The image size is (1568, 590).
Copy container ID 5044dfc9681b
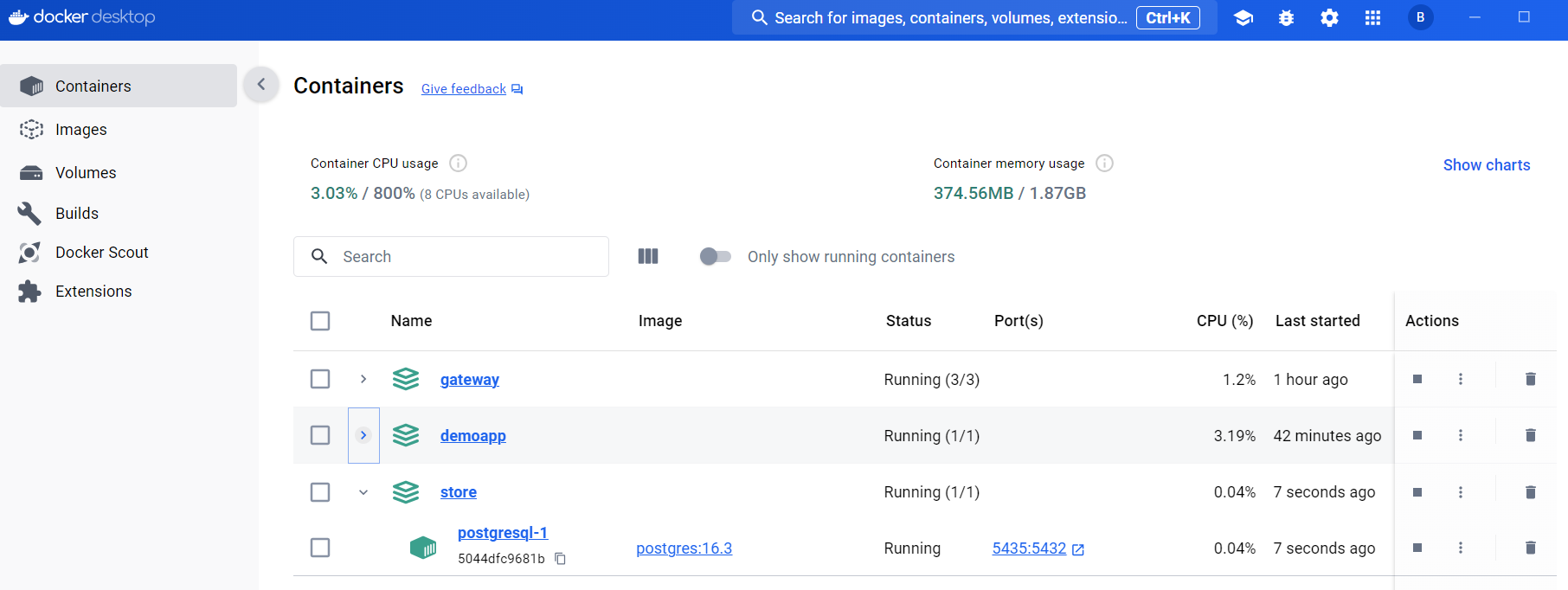(561, 559)
